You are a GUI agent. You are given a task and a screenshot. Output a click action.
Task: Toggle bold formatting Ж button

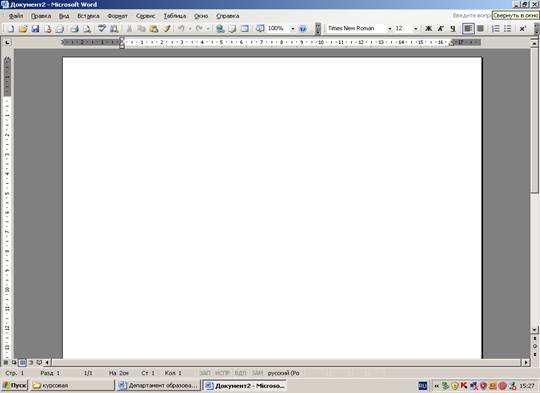pos(428,29)
